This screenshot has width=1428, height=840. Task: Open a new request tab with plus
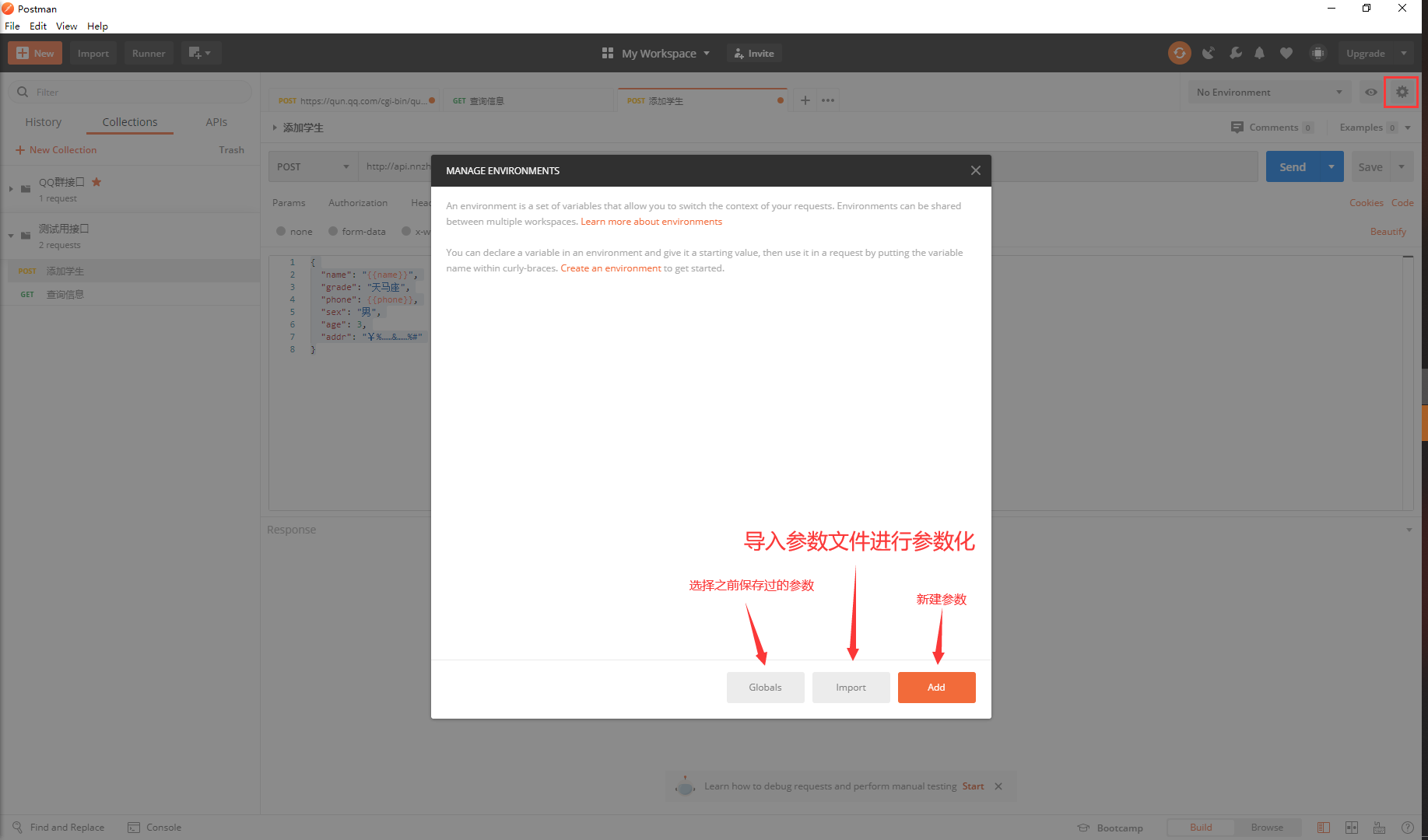(805, 100)
